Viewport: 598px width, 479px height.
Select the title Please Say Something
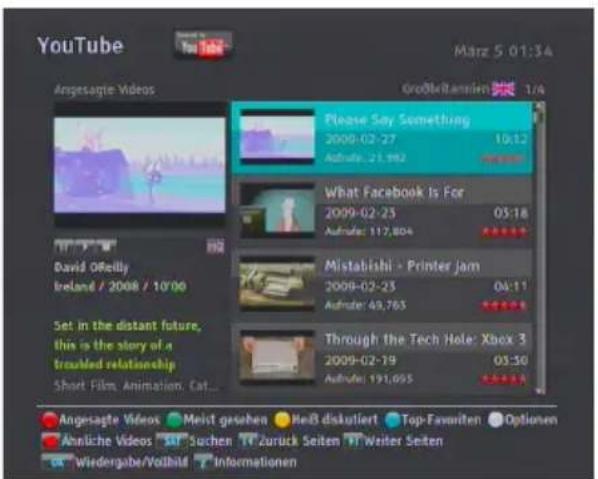(x=397, y=120)
